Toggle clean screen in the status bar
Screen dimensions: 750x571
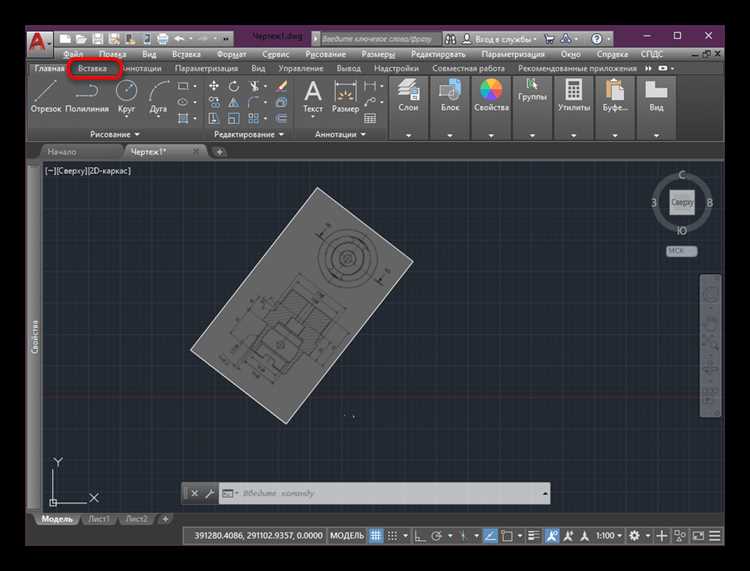(698, 536)
